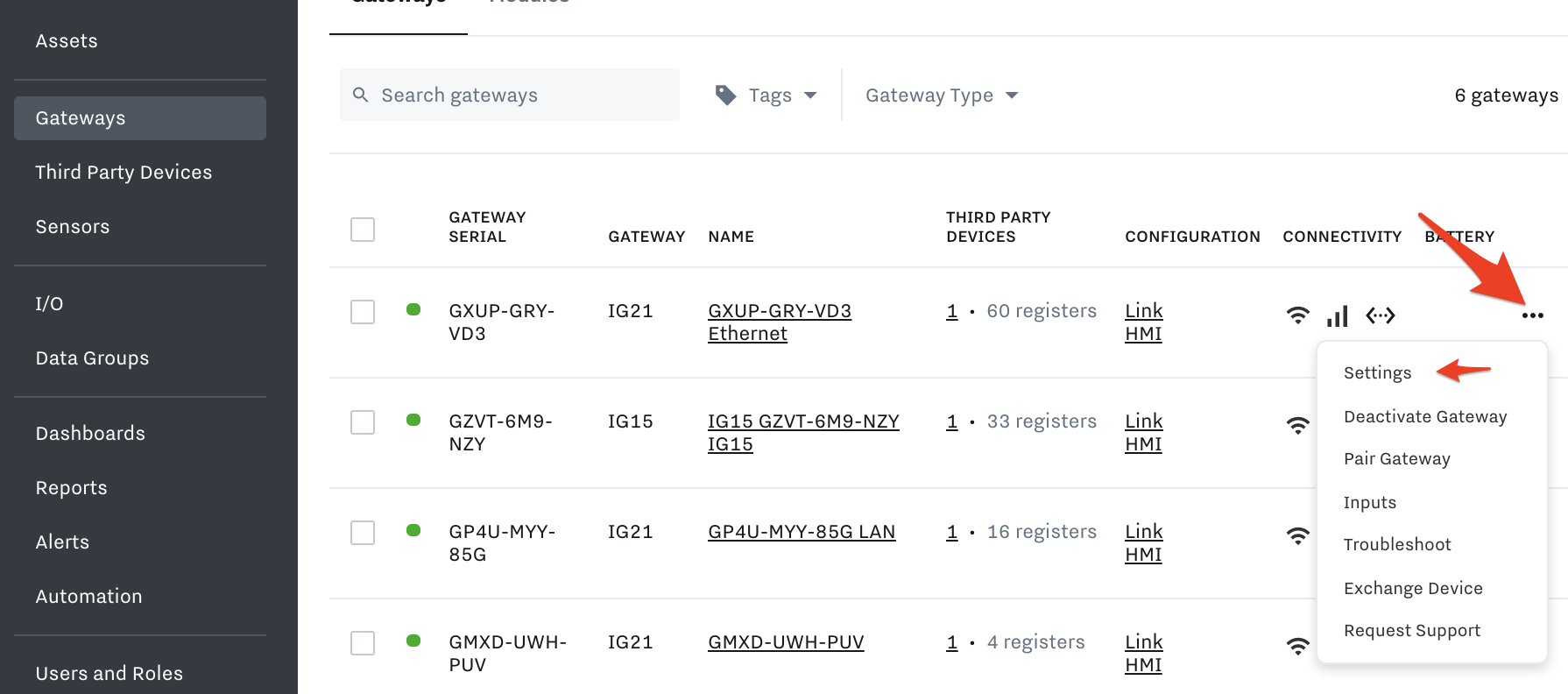The height and width of the screenshot is (694, 1568).
Task: Check the box for gateway GXUP-GRY-VD3
Action: 363,312
